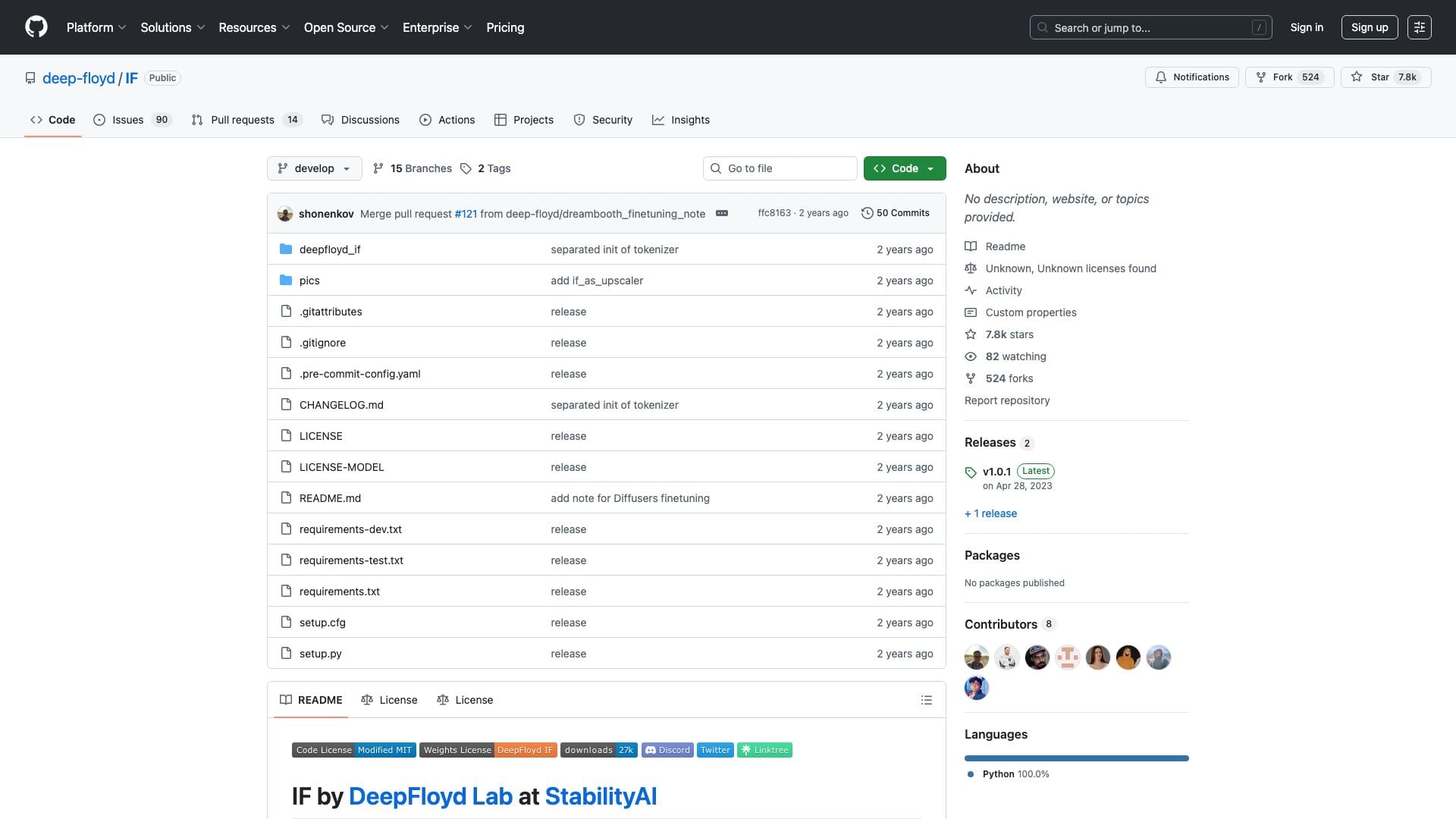The image size is (1456, 819).
Task: Open the green Code dropdown button
Action: tap(904, 168)
